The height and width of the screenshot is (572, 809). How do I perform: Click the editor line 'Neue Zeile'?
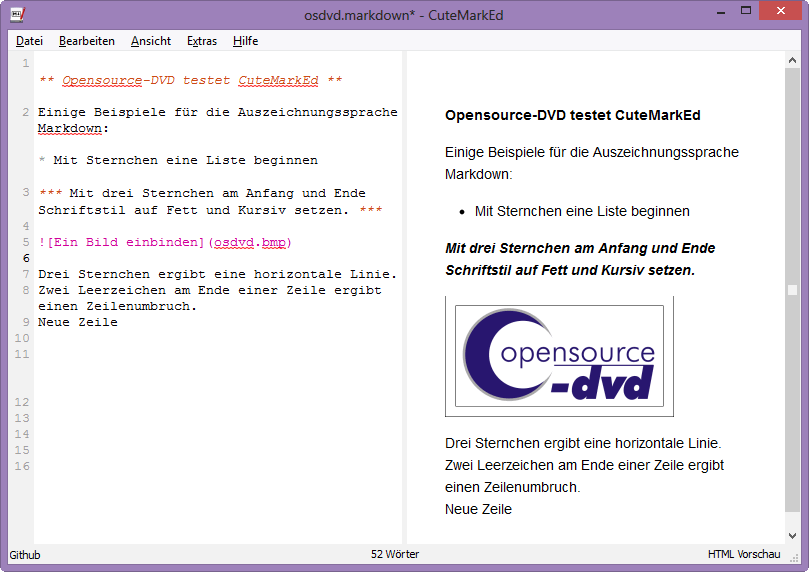[78, 322]
